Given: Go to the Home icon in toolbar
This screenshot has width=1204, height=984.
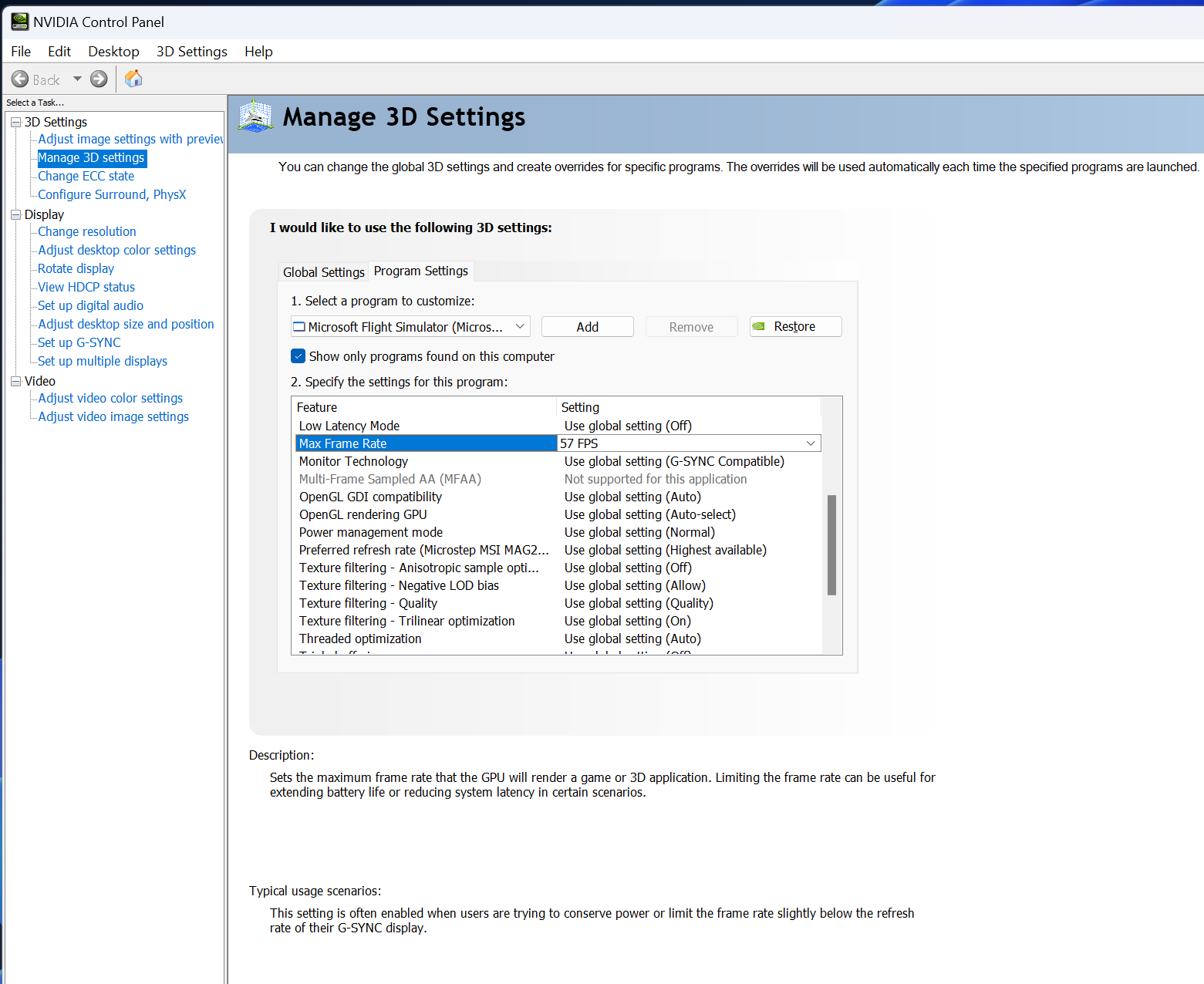Looking at the screenshot, I should 133,79.
